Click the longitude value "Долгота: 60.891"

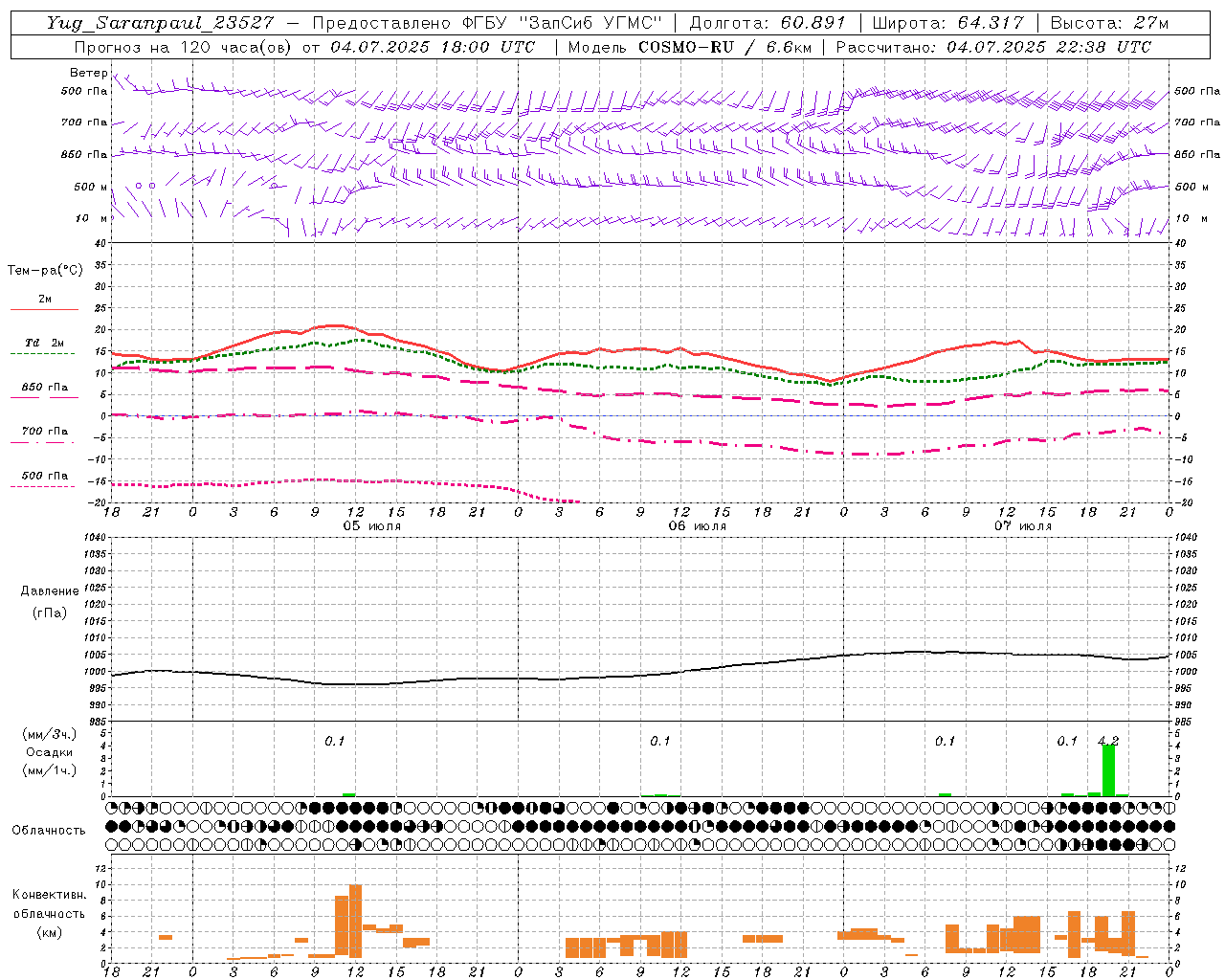[768, 23]
